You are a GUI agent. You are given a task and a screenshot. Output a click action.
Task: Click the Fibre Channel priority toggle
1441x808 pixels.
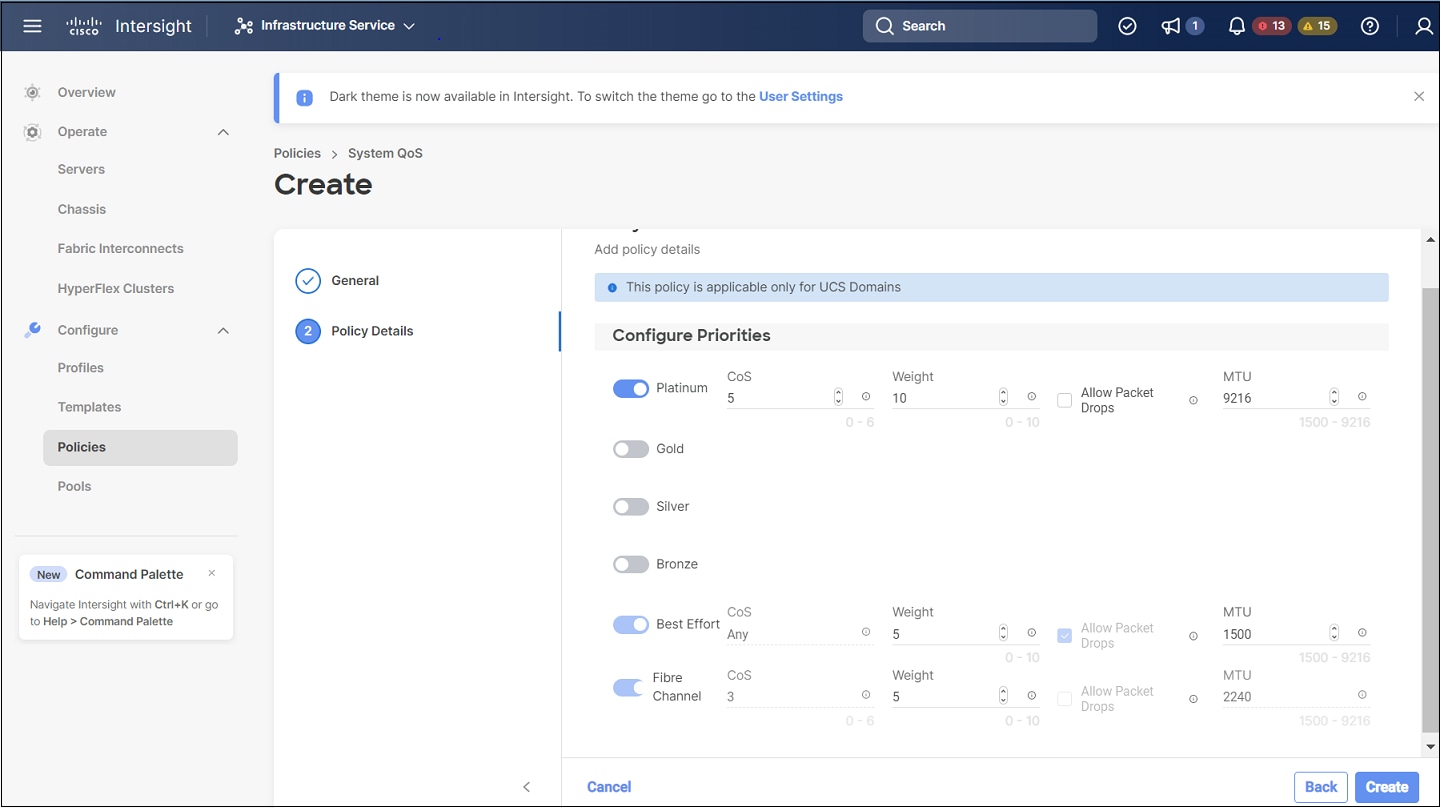[629, 687]
